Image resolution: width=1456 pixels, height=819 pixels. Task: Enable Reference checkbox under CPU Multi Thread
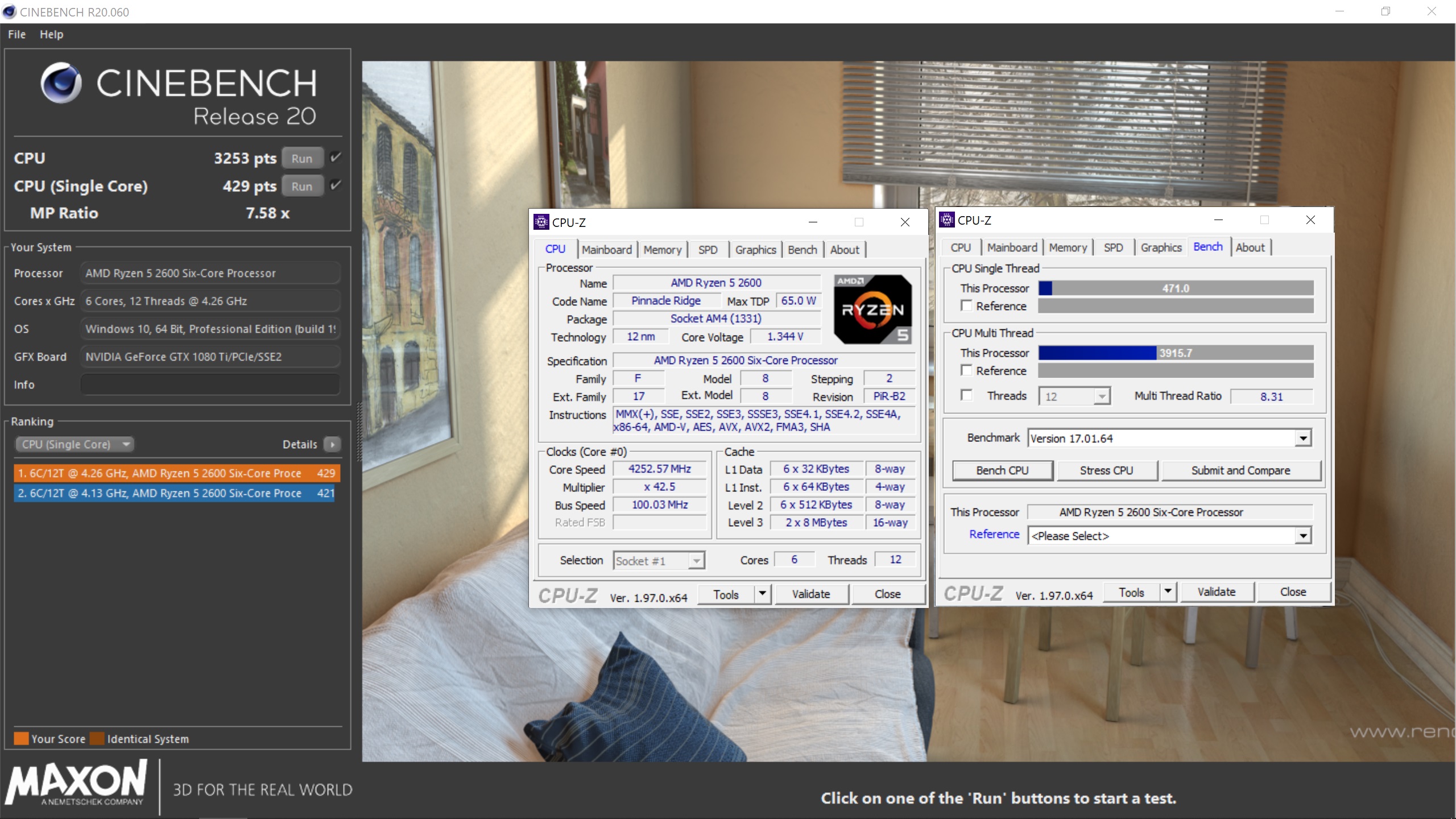tap(966, 370)
